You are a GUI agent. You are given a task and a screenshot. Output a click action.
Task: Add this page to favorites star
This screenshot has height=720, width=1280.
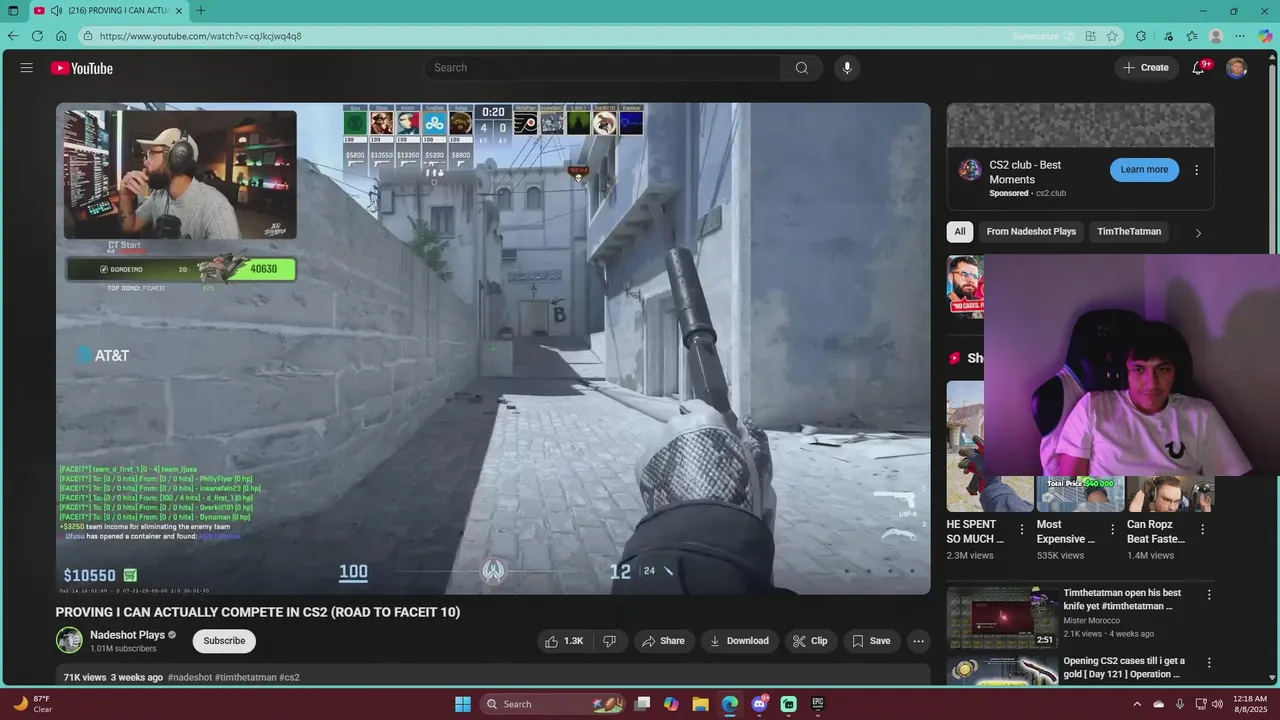tap(1112, 36)
